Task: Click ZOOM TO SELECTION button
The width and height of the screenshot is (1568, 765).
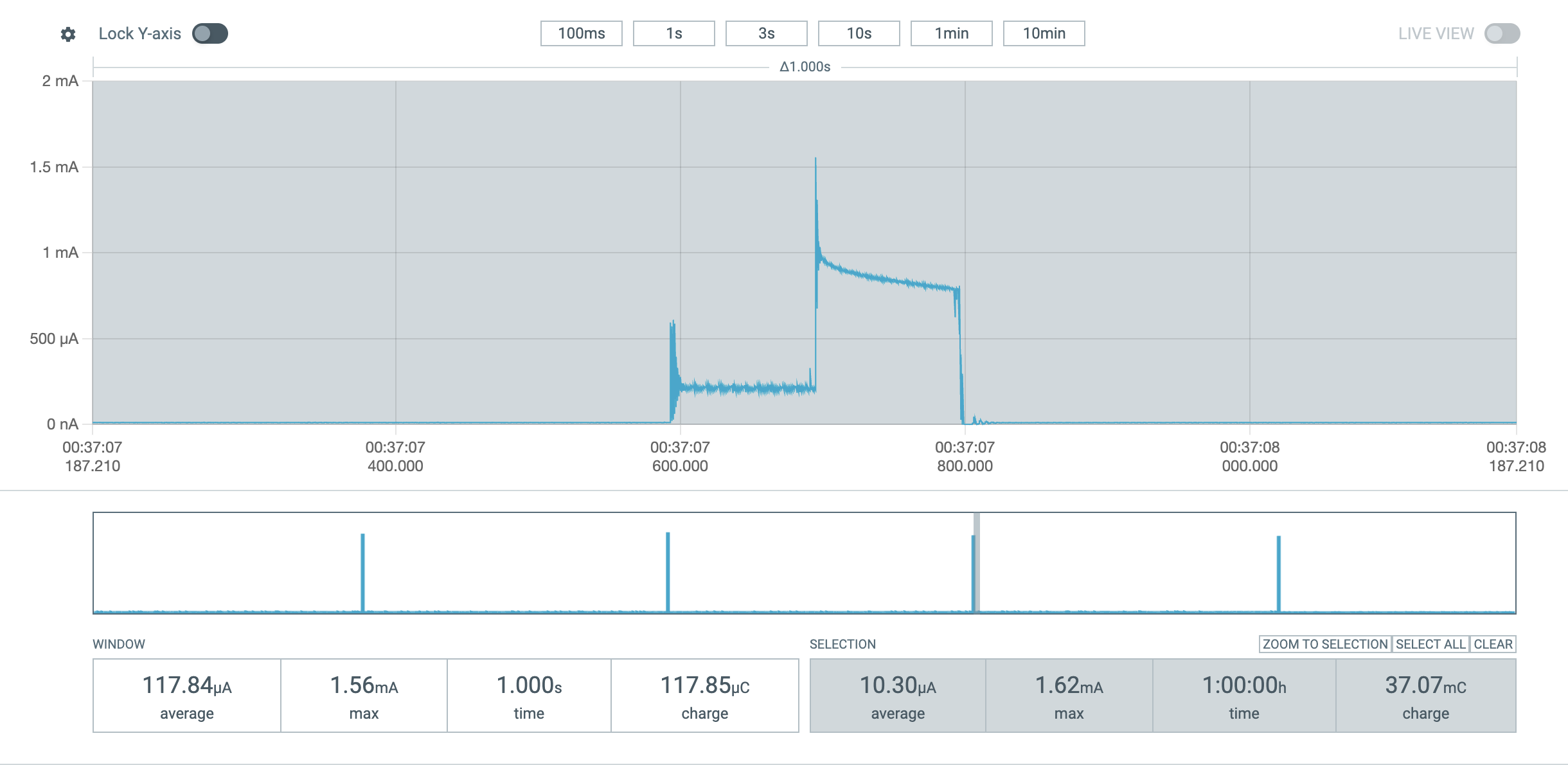Action: (x=1325, y=644)
